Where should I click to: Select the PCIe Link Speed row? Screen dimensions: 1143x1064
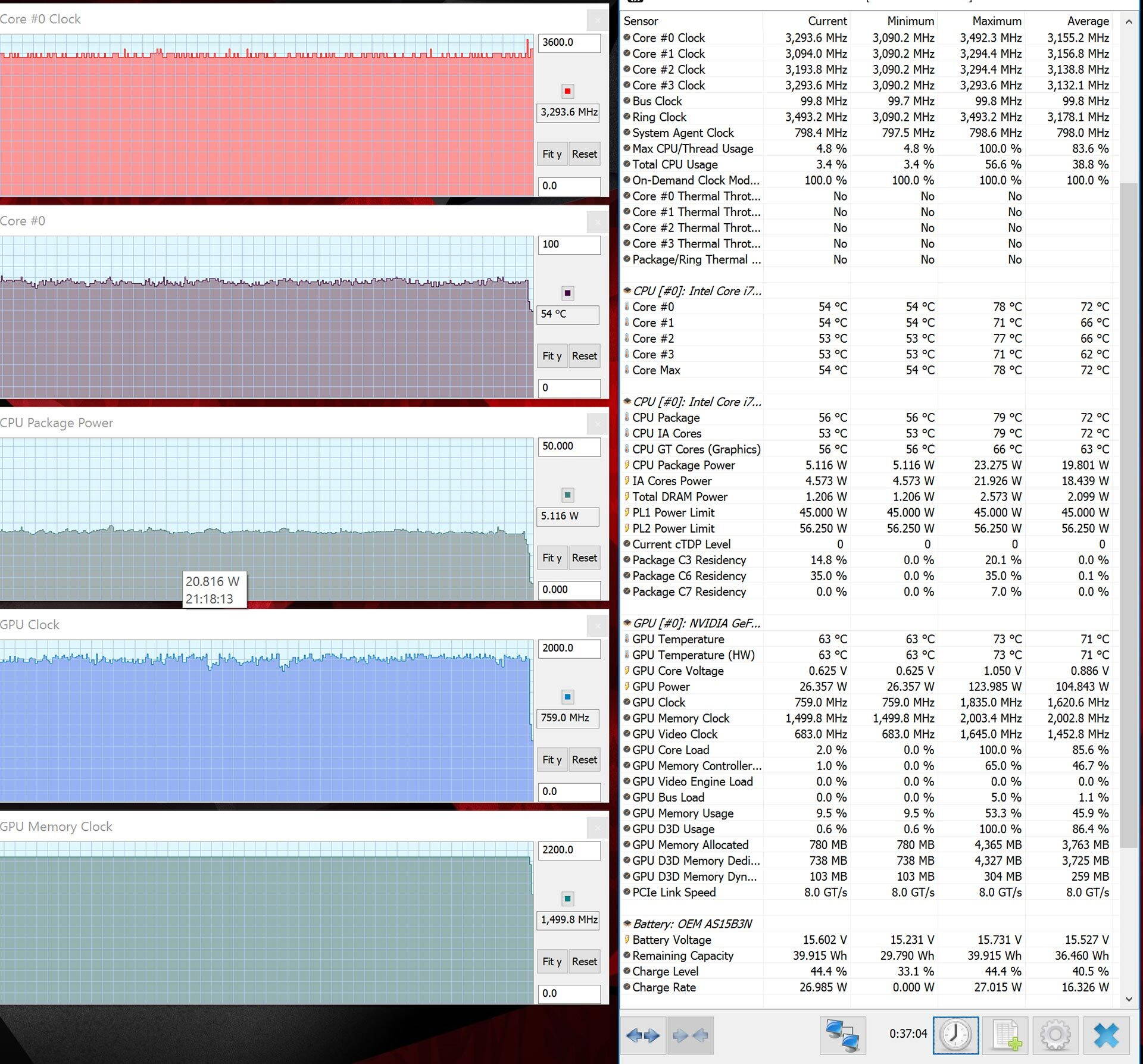pos(867,893)
